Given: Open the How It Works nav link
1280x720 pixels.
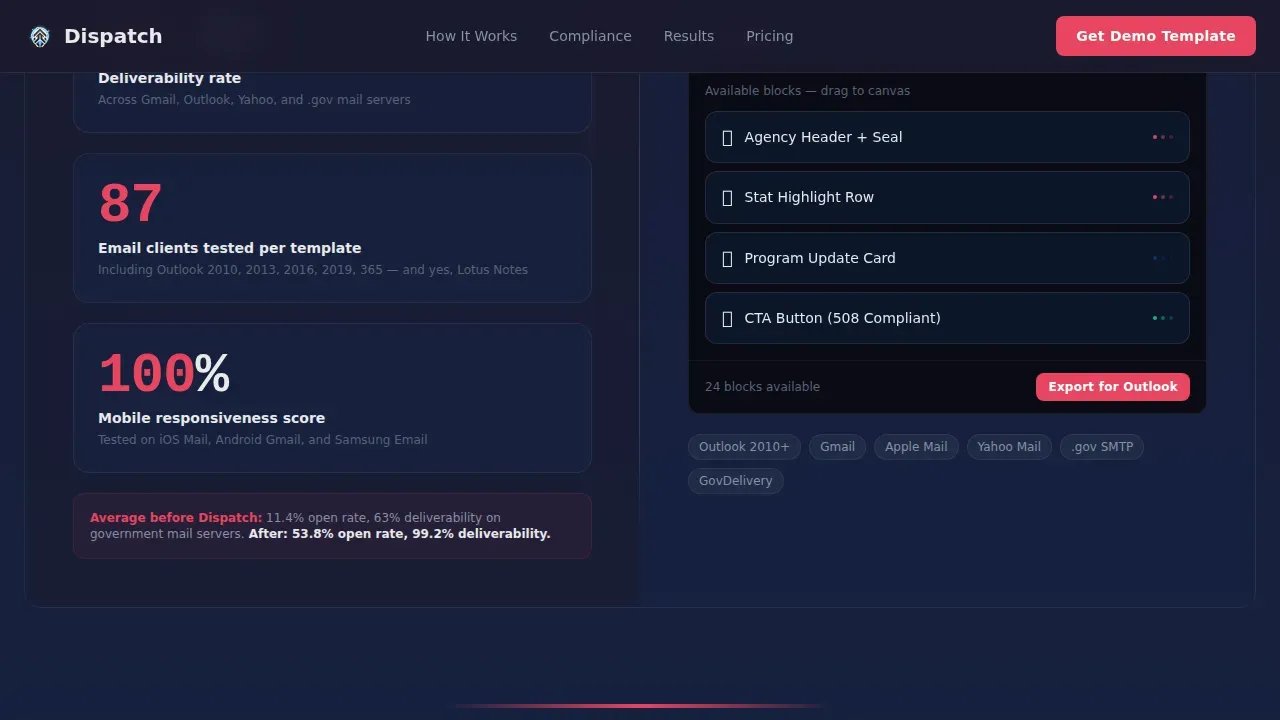Looking at the screenshot, I should (471, 36).
